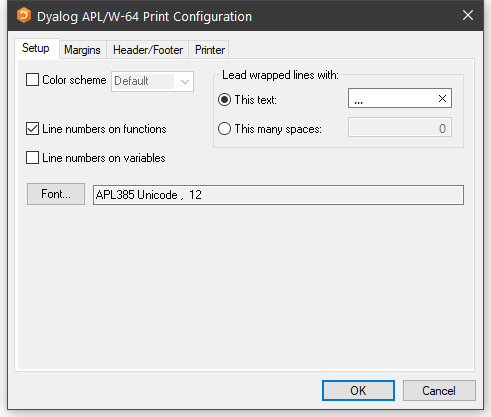The image size is (491, 417).
Task: Select the This text radio button
Action: click(x=224, y=100)
